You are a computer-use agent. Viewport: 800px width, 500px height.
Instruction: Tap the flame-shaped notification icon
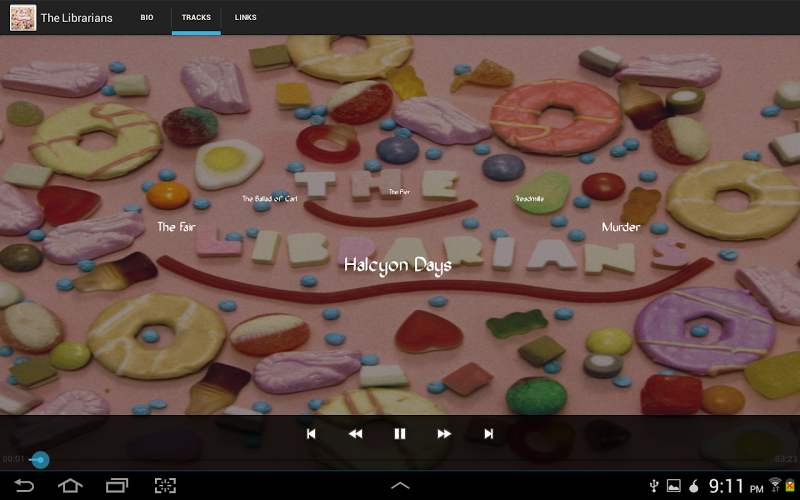[x=694, y=486]
